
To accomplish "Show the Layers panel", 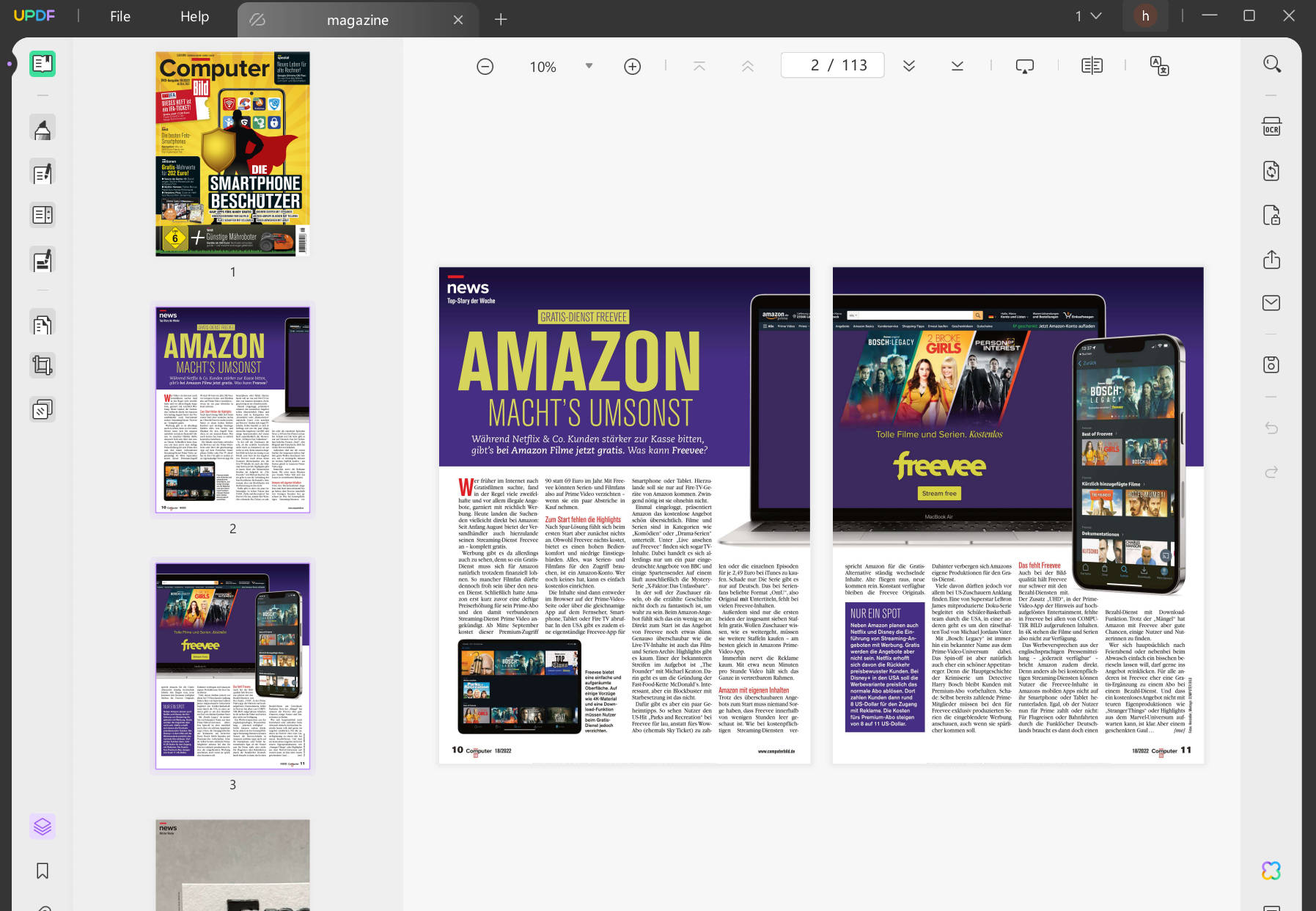I will click(x=43, y=827).
